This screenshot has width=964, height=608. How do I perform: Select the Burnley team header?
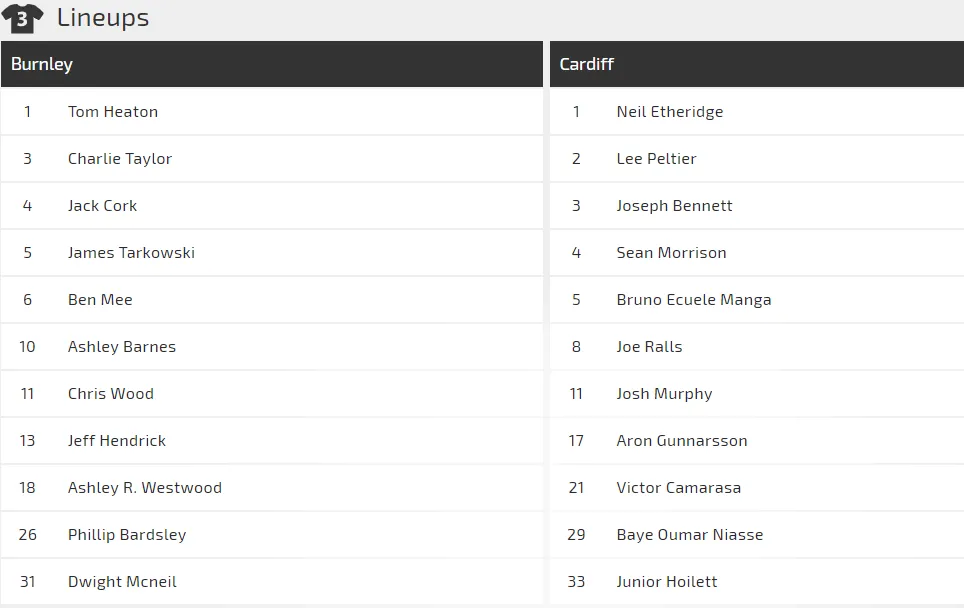pyautogui.click(x=42, y=64)
